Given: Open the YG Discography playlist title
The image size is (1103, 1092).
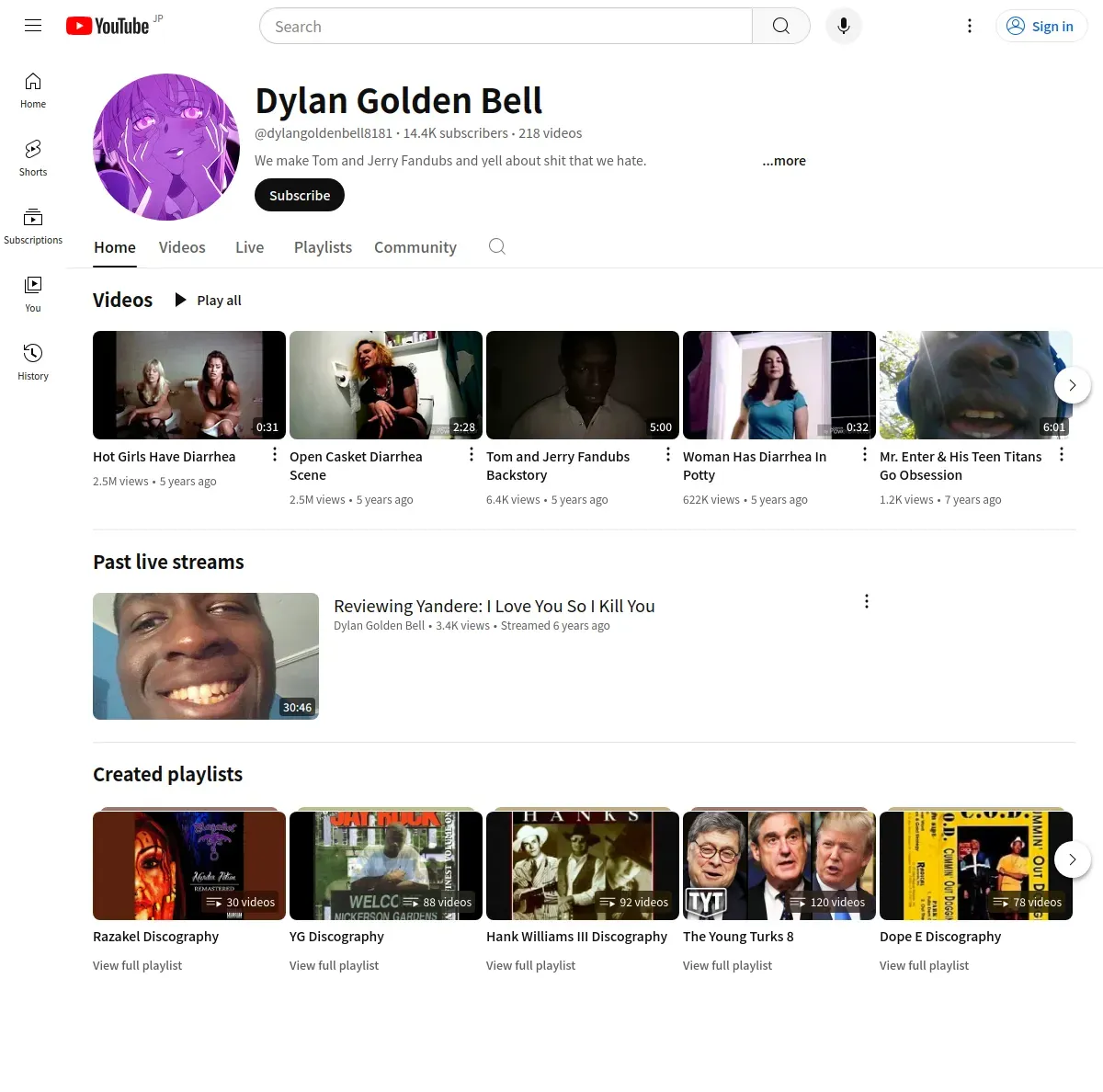Looking at the screenshot, I should [x=336, y=937].
